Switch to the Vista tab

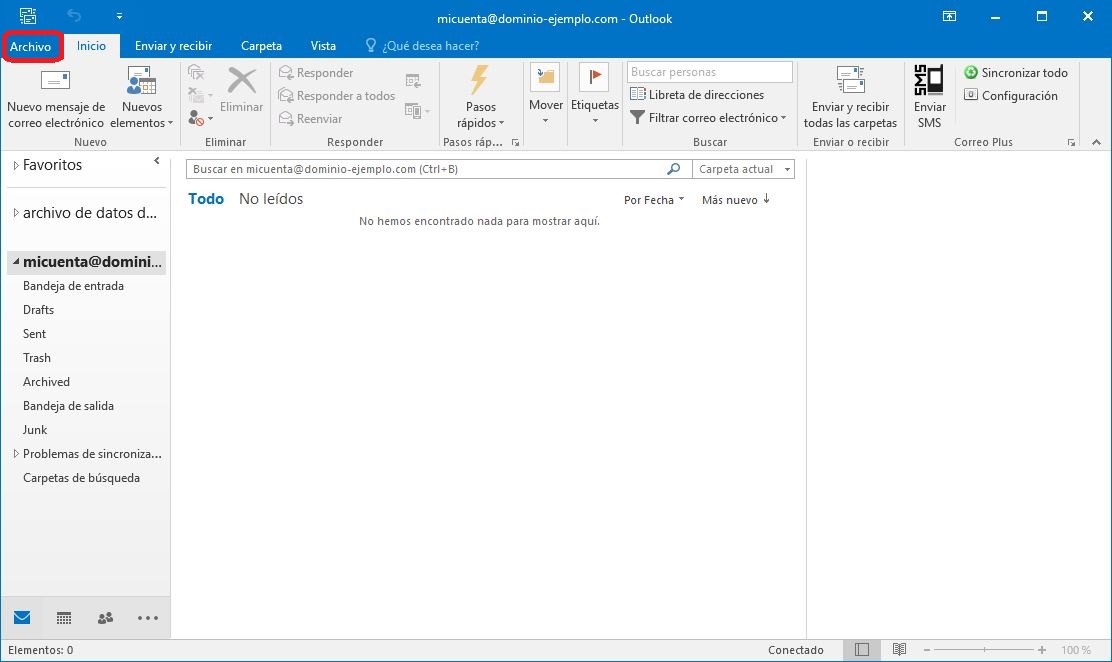point(323,45)
